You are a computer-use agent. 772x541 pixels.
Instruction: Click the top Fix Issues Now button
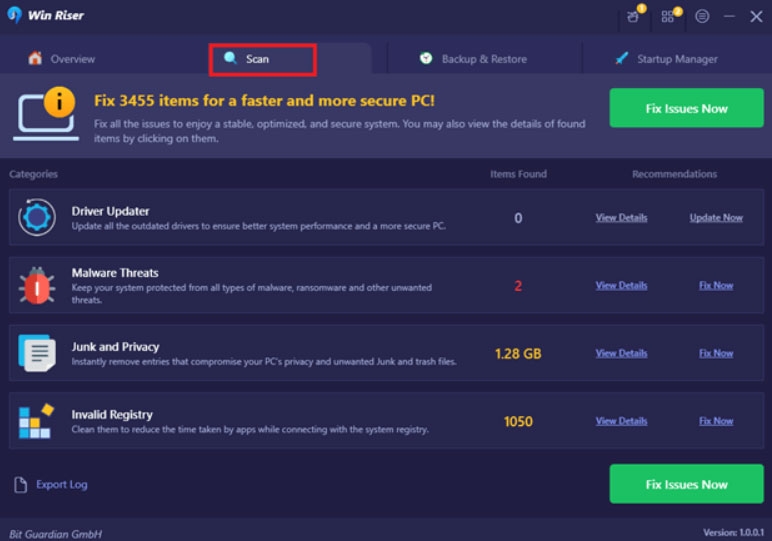coord(686,108)
